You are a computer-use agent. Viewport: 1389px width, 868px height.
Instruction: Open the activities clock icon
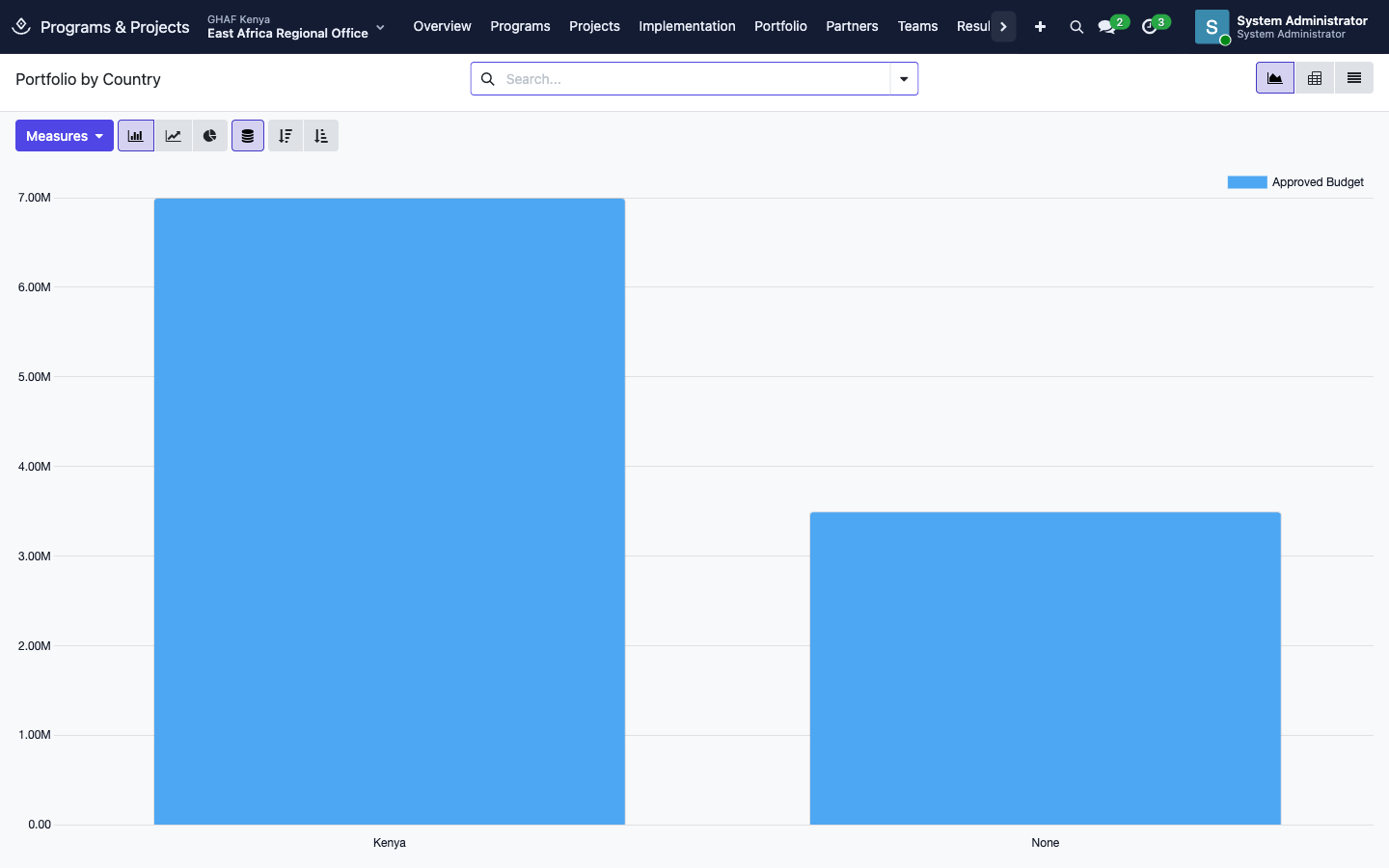1150,26
